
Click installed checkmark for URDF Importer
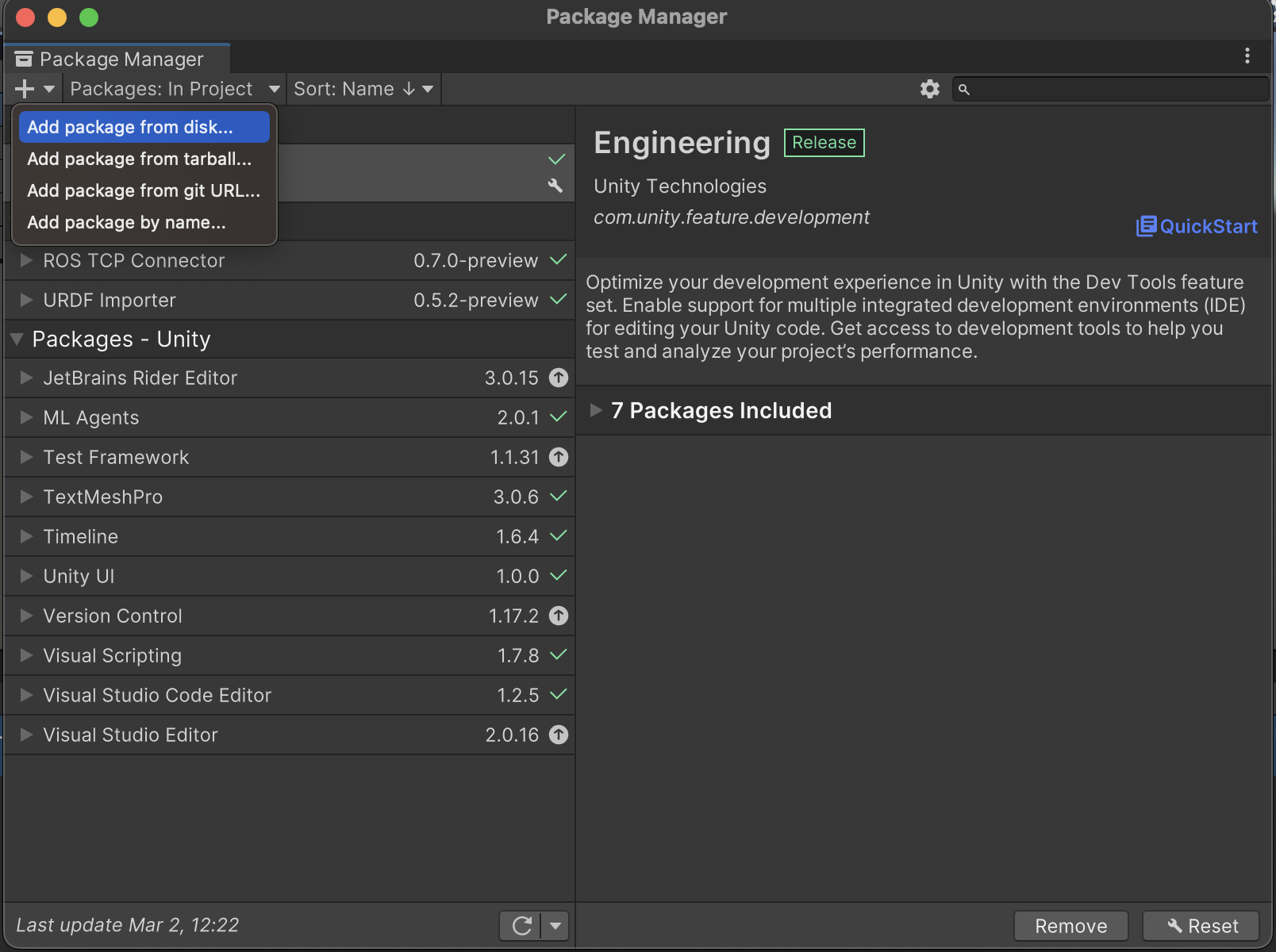[559, 299]
